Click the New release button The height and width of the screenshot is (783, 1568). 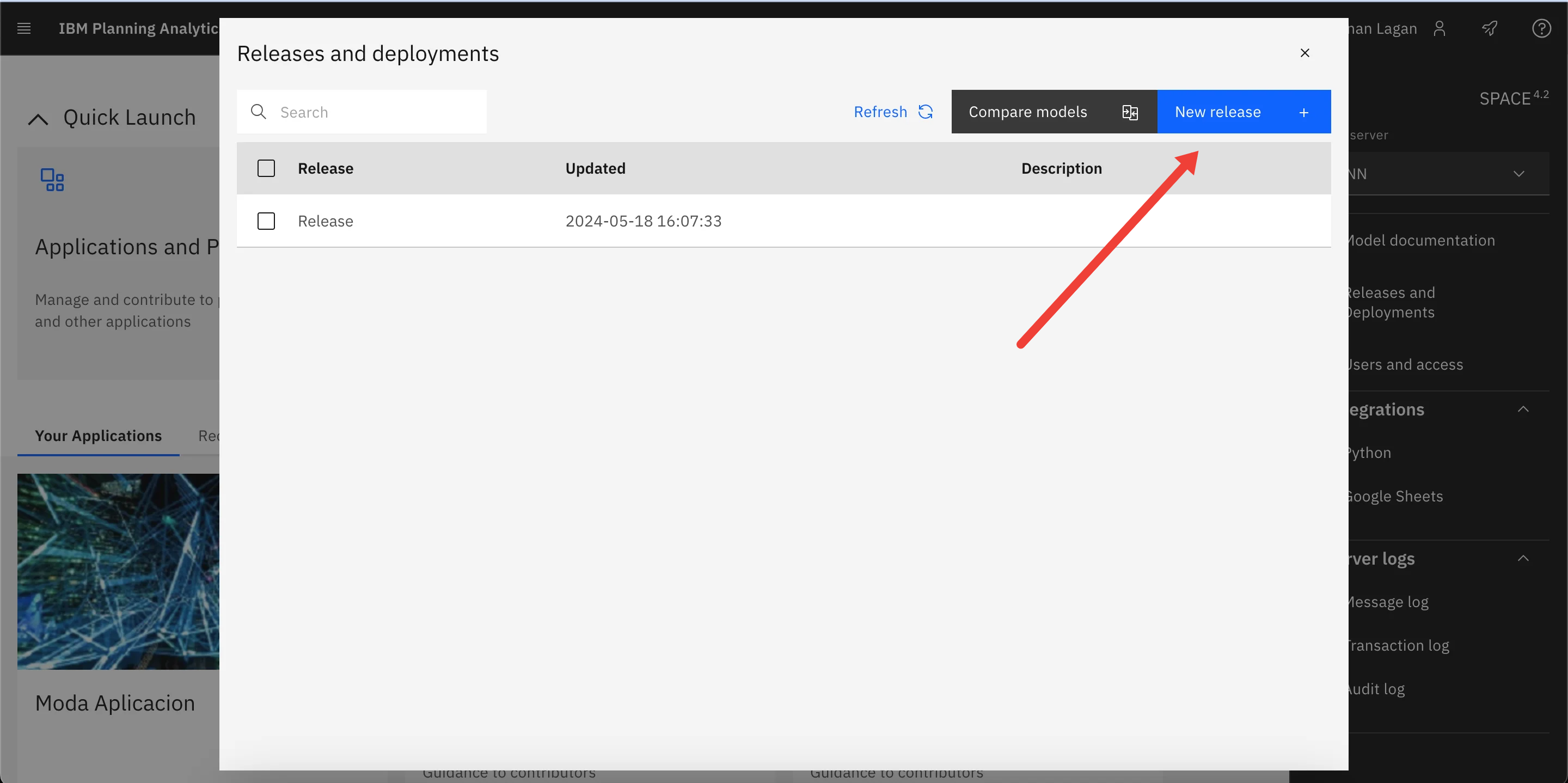(x=1244, y=111)
